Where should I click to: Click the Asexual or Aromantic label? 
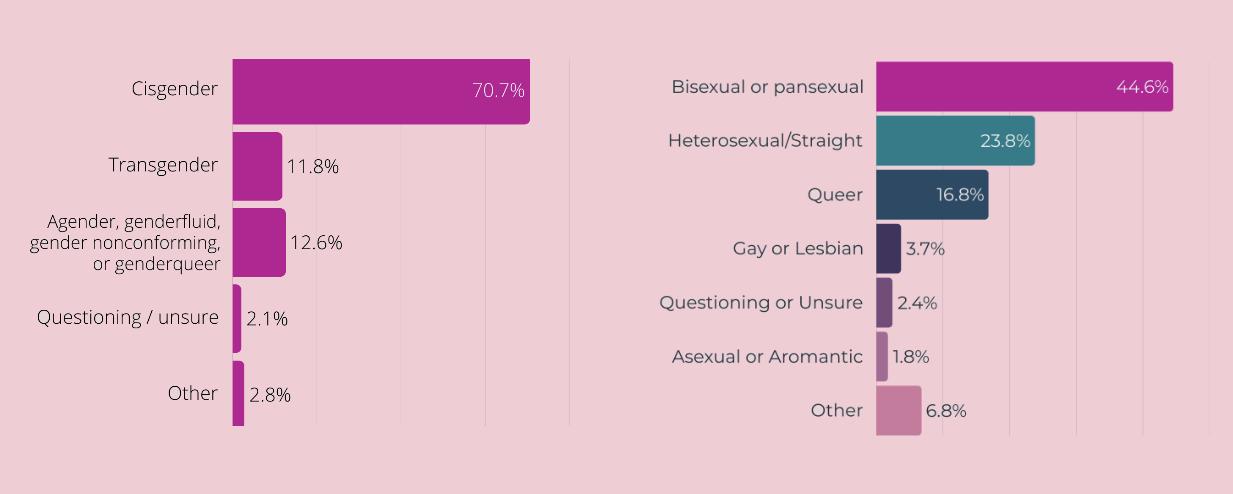click(767, 357)
